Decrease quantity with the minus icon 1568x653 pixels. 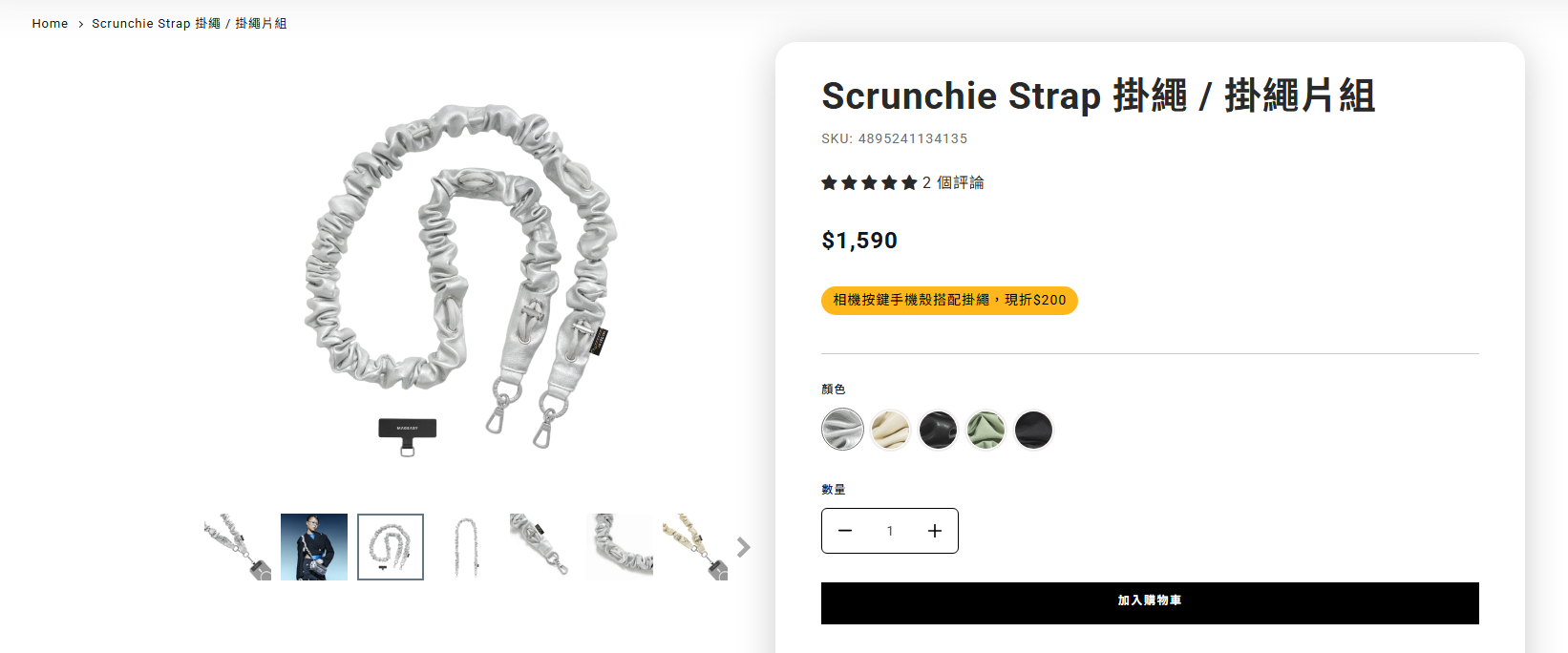click(x=845, y=531)
